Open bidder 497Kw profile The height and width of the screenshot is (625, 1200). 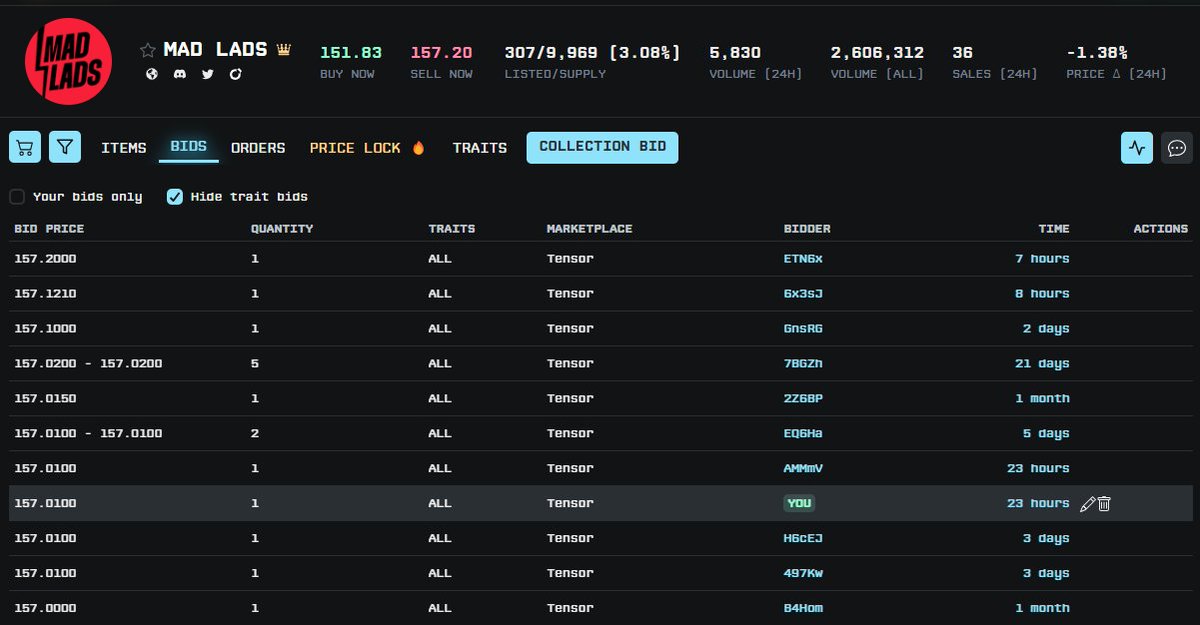click(x=803, y=574)
